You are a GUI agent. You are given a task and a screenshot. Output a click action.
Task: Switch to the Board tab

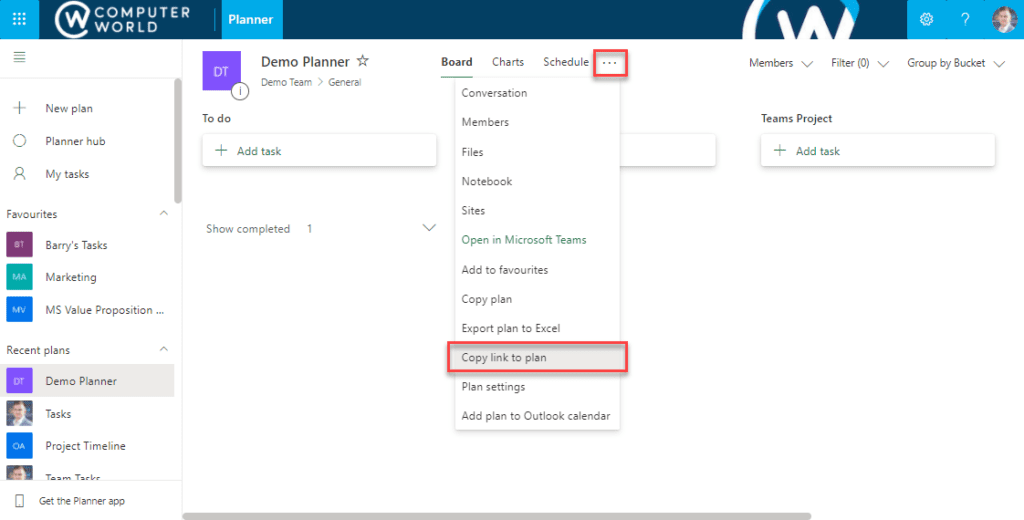click(456, 62)
